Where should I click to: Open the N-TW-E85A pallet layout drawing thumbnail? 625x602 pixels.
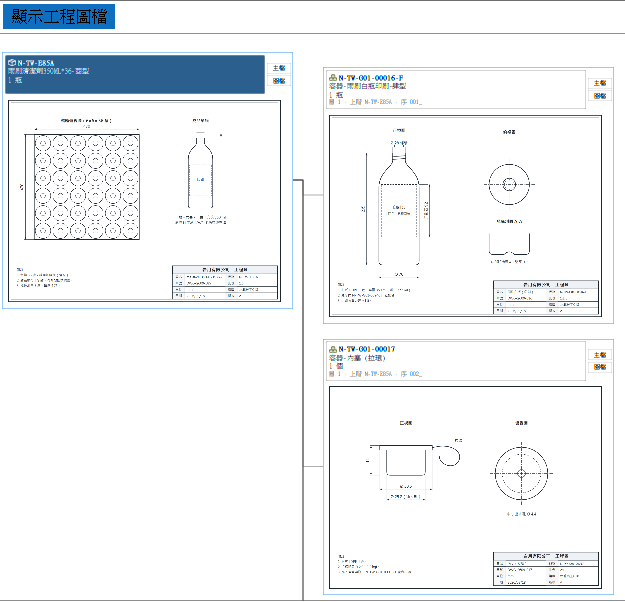pyautogui.click(x=144, y=201)
